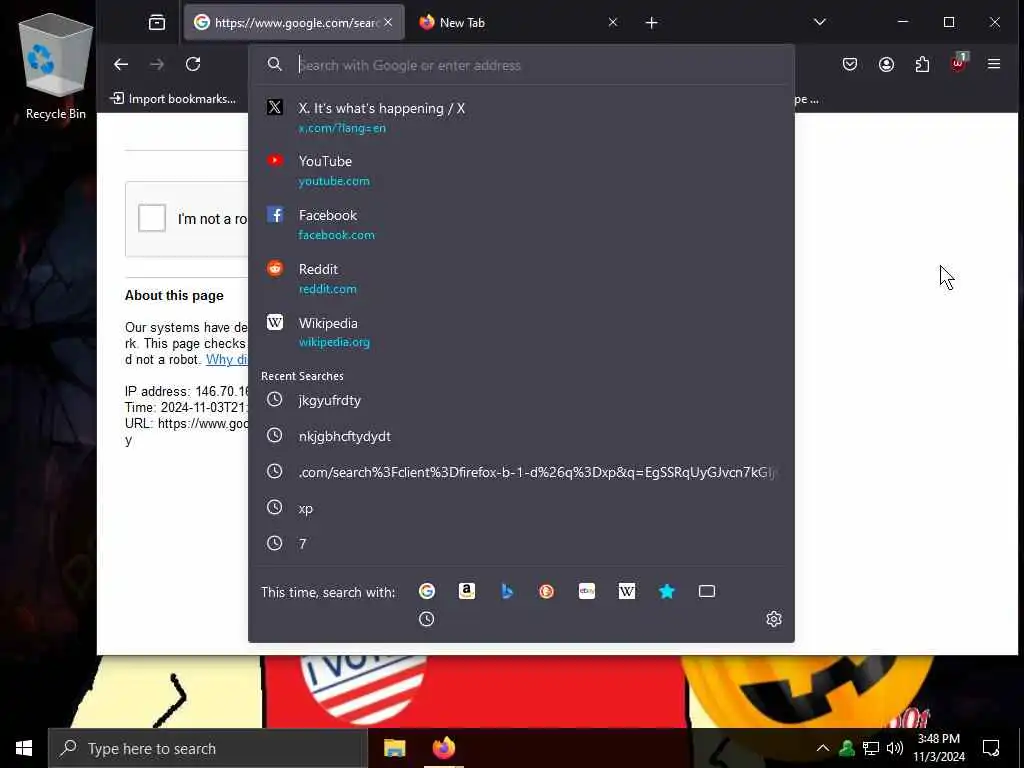Viewport: 1024px width, 768px height.
Task: Open the Recycle Bin desktop icon
Action: pyautogui.click(x=56, y=69)
